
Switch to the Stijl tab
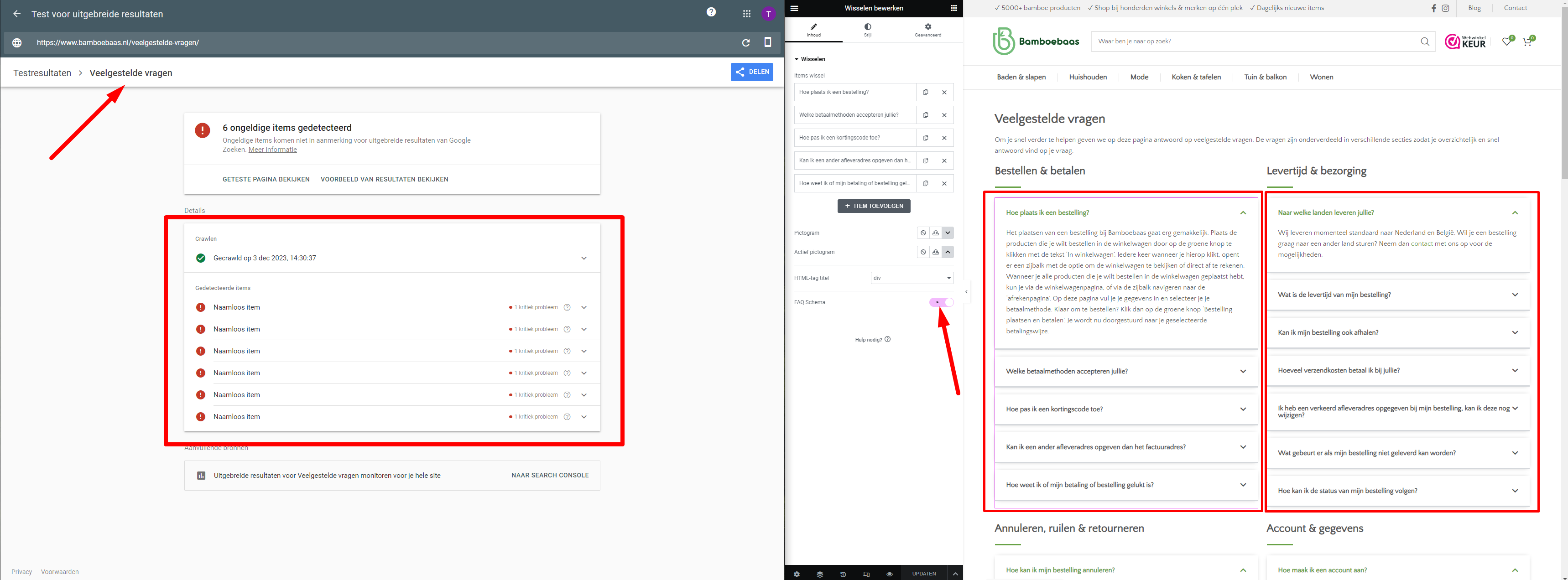[x=867, y=30]
